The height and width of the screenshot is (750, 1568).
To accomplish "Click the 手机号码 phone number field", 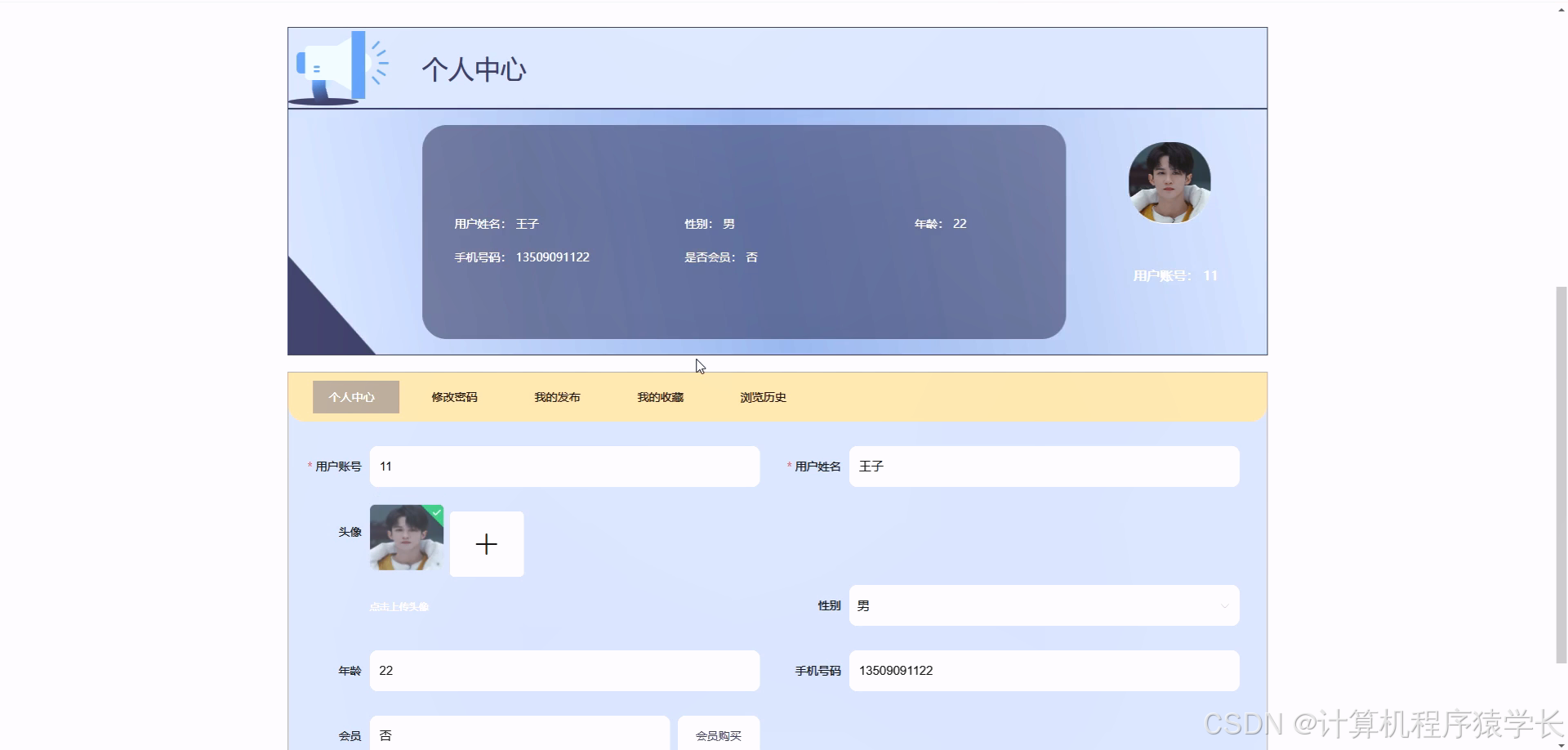I will tap(1043, 670).
